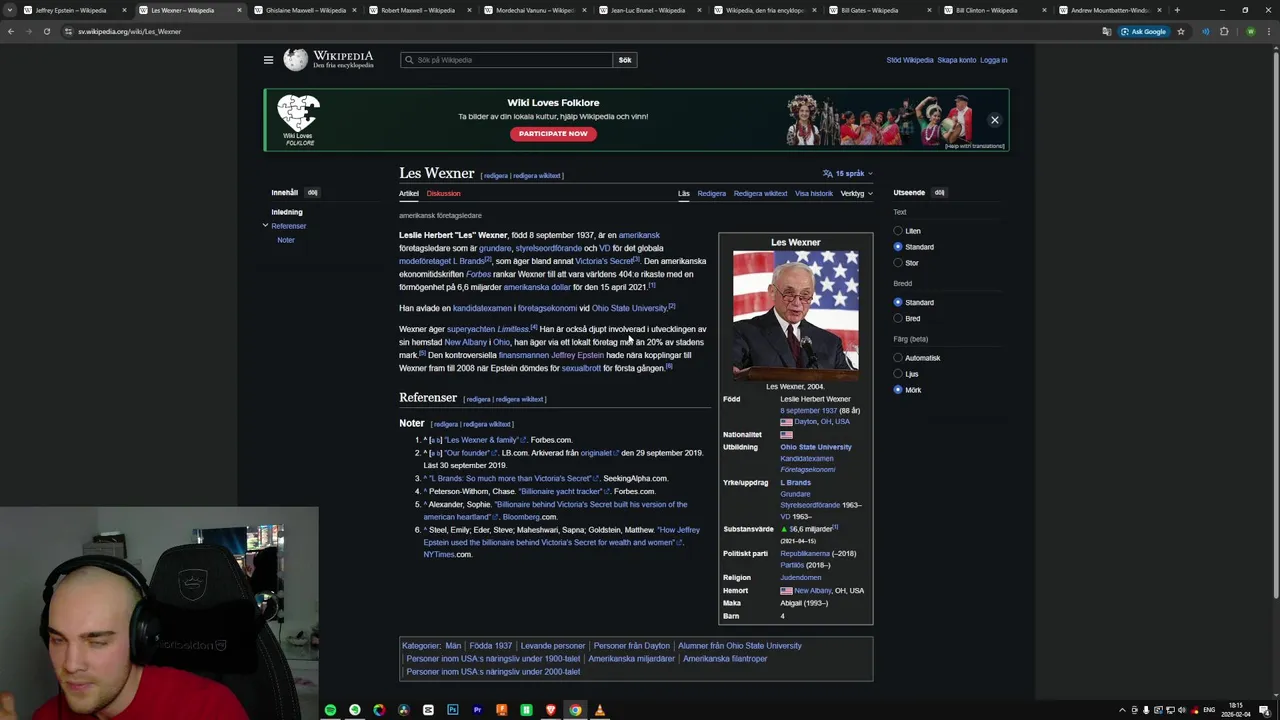
Task: Click the Sök search button
Action: (625, 60)
